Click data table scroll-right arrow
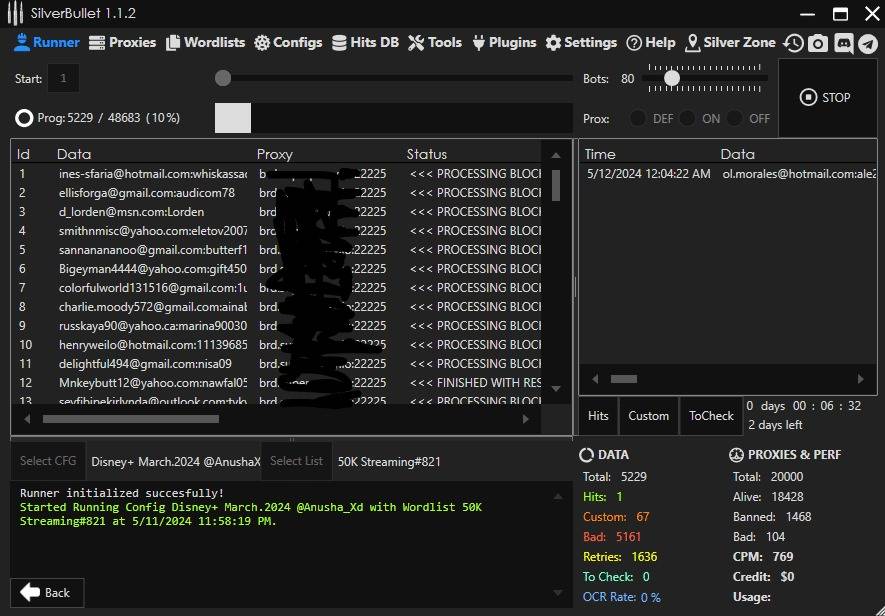The image size is (885, 616). pos(525,419)
